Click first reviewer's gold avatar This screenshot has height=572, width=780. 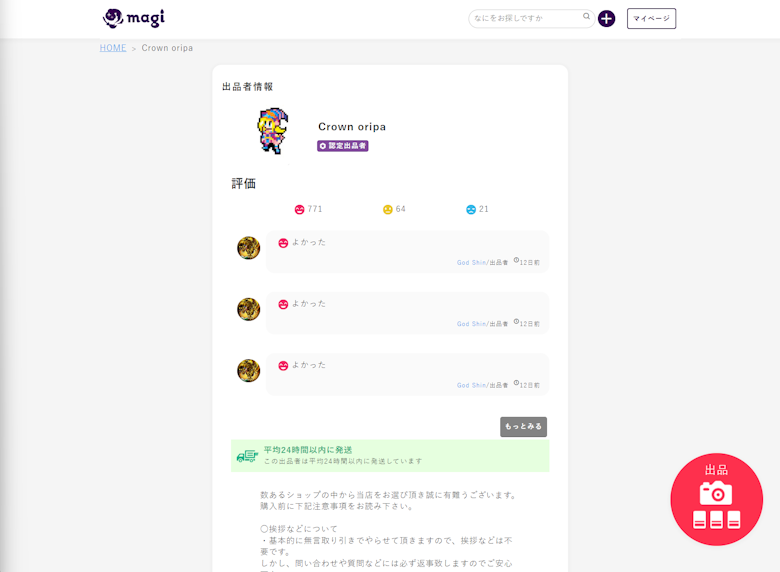click(249, 248)
